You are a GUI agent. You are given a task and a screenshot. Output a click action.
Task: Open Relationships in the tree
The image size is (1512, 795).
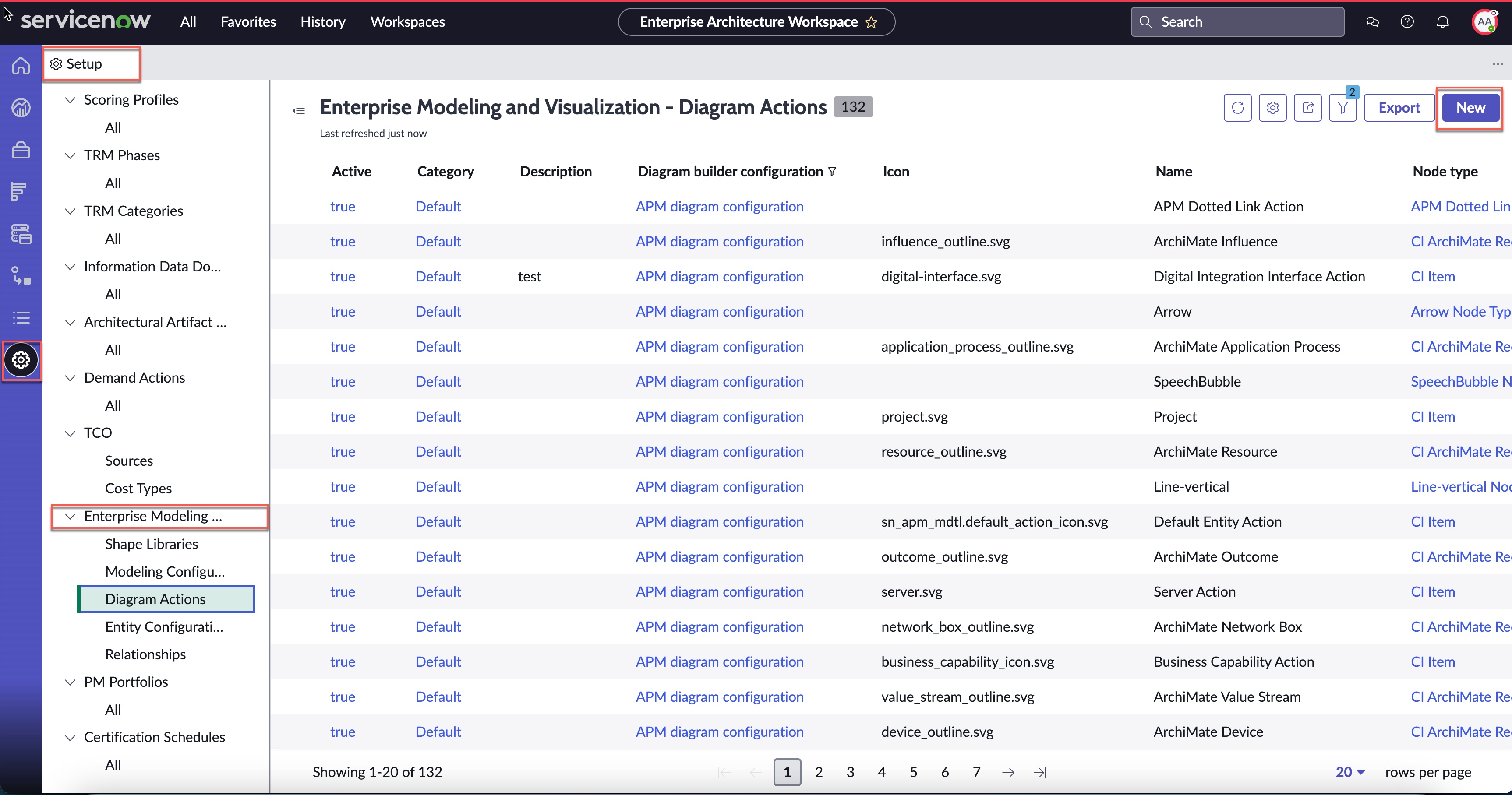pos(145,654)
